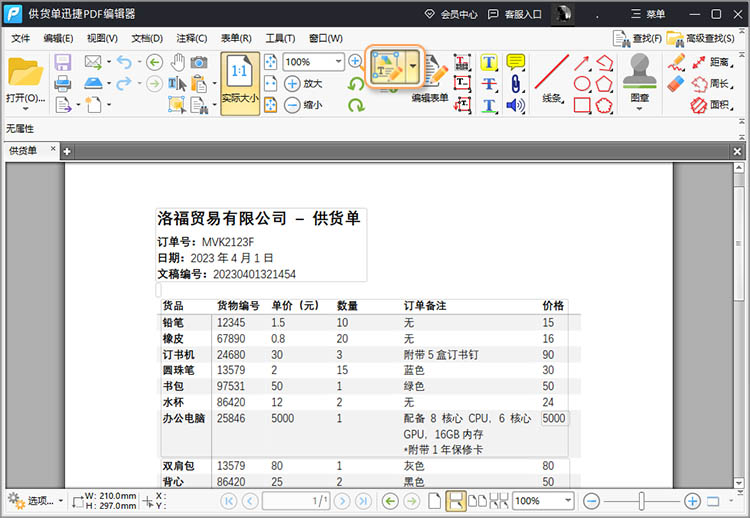Open the 注释(C) menu
The height and width of the screenshot is (518, 750).
coord(193,38)
